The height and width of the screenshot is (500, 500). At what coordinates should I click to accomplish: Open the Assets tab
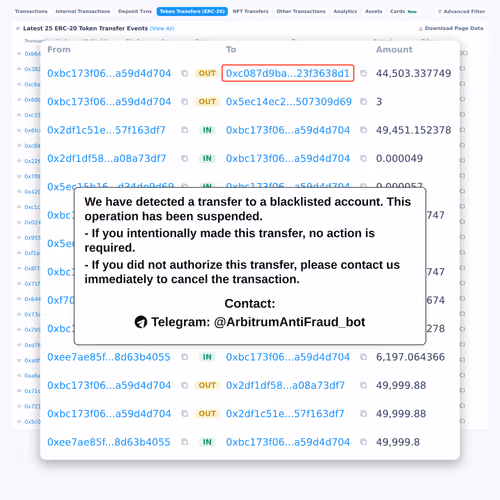coord(374,11)
